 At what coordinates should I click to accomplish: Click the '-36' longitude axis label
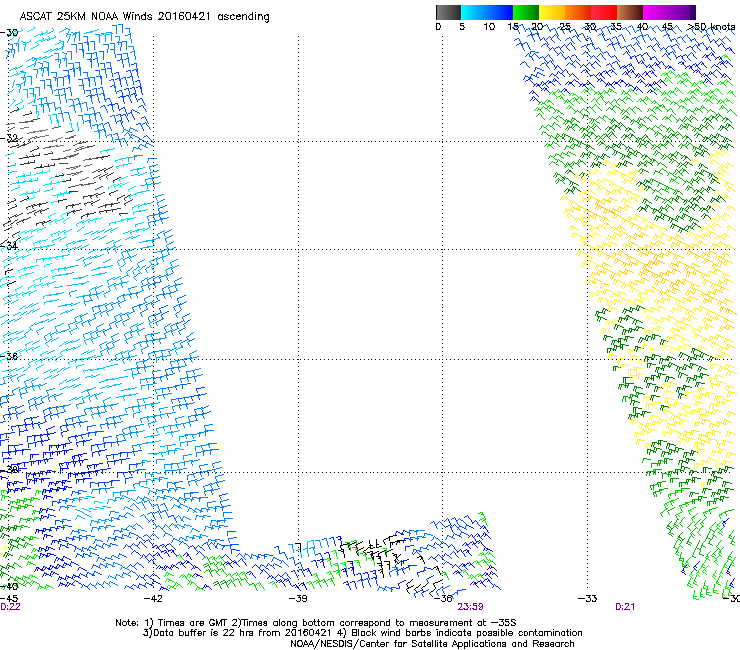pyautogui.click(x=442, y=599)
